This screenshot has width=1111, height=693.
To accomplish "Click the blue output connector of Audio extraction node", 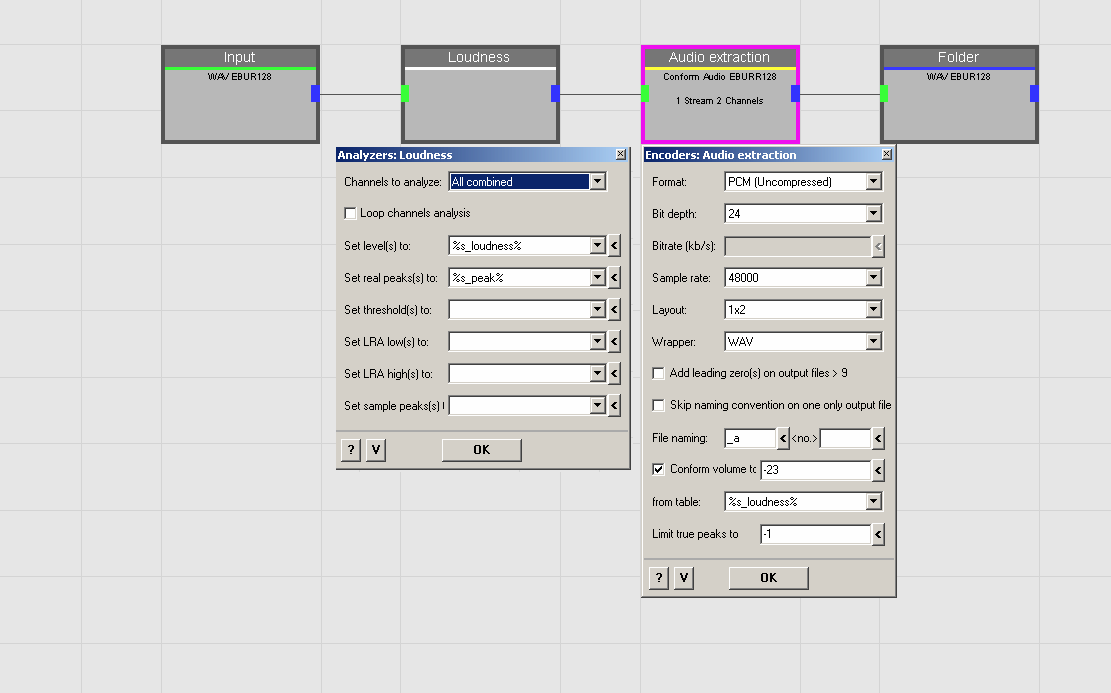I will (x=796, y=94).
